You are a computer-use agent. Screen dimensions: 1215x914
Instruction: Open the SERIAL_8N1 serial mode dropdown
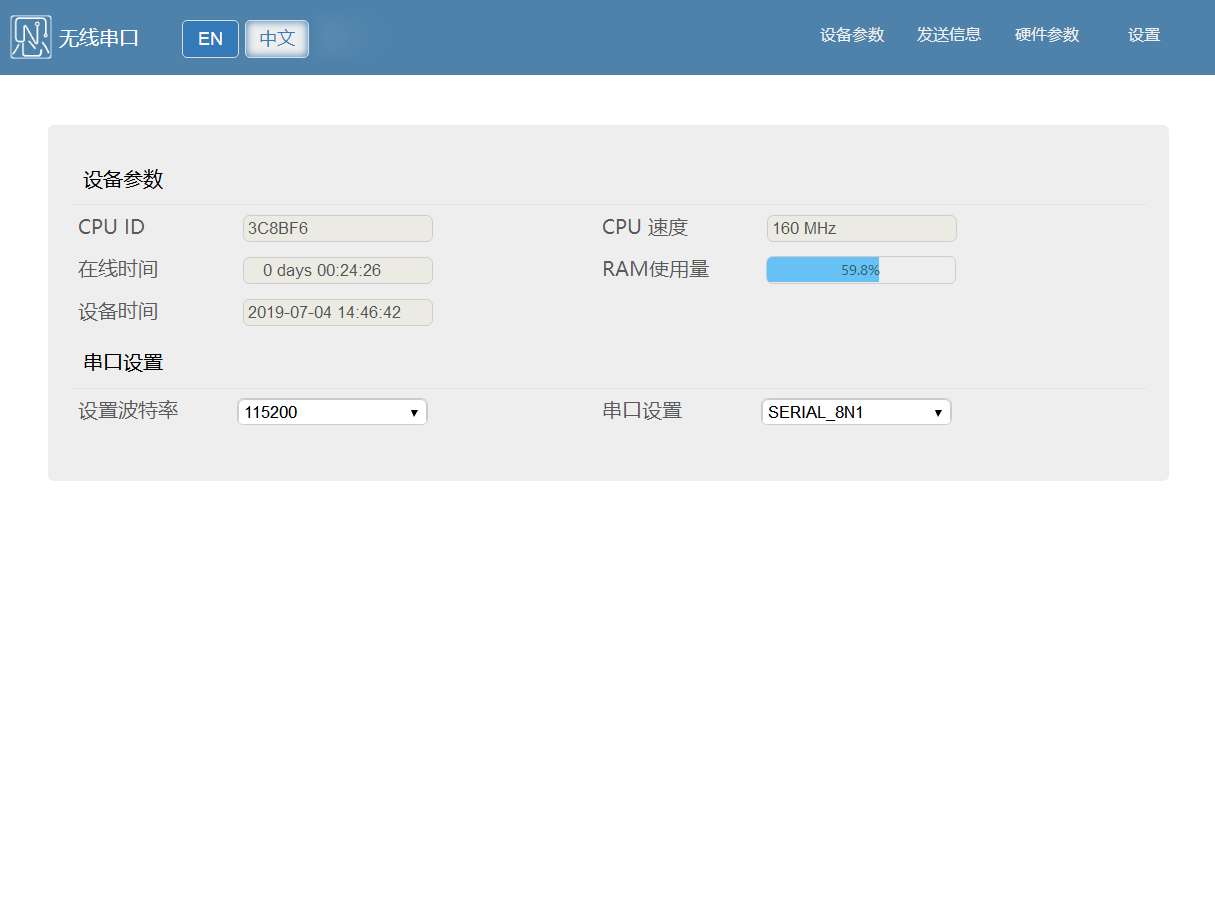pos(856,412)
